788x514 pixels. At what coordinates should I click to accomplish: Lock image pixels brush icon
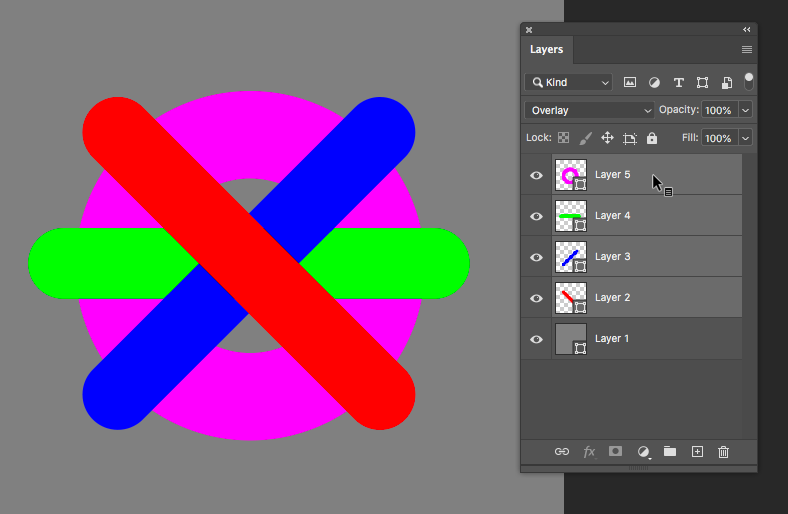(585, 138)
